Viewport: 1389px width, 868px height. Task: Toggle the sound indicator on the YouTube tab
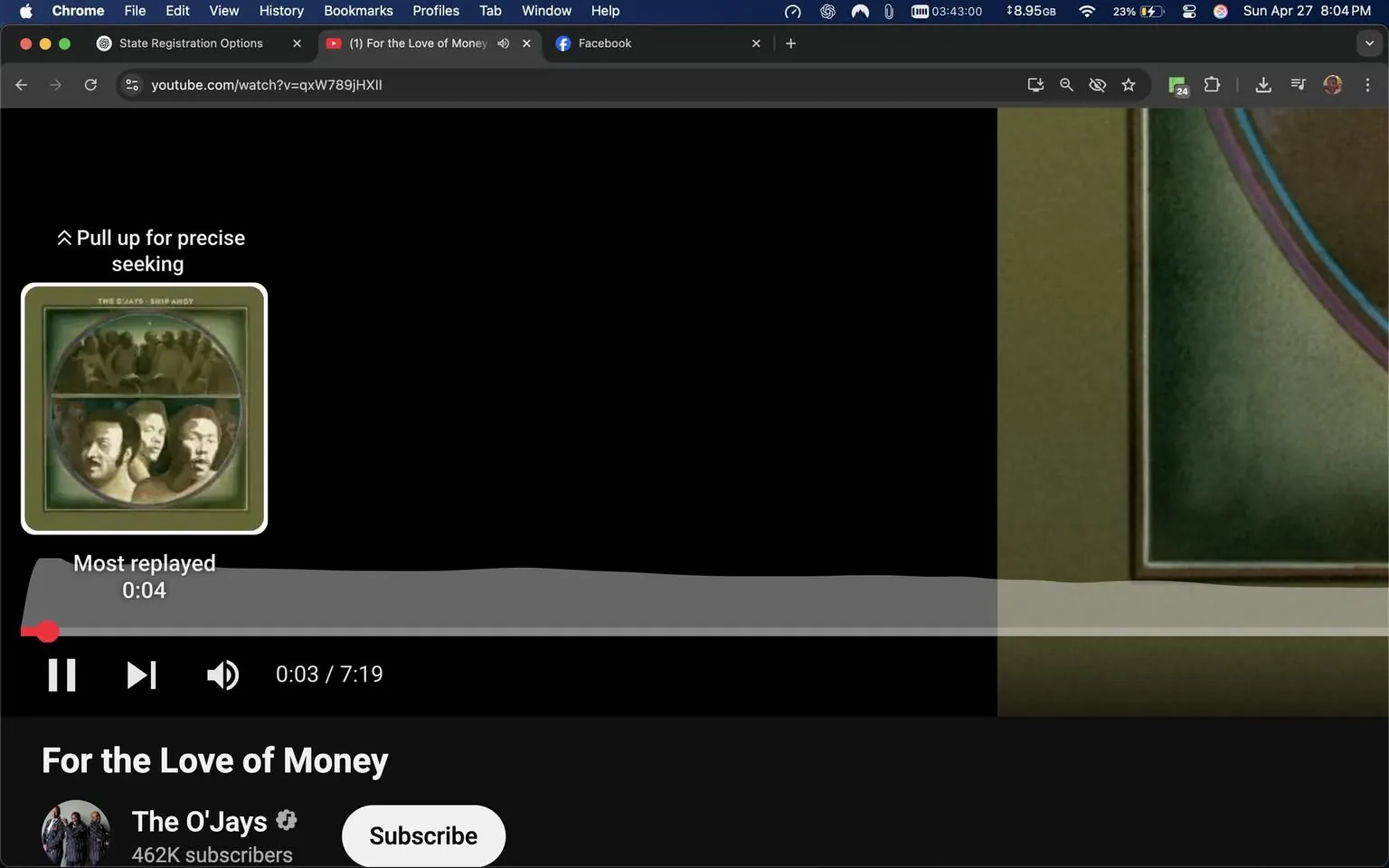[504, 42]
